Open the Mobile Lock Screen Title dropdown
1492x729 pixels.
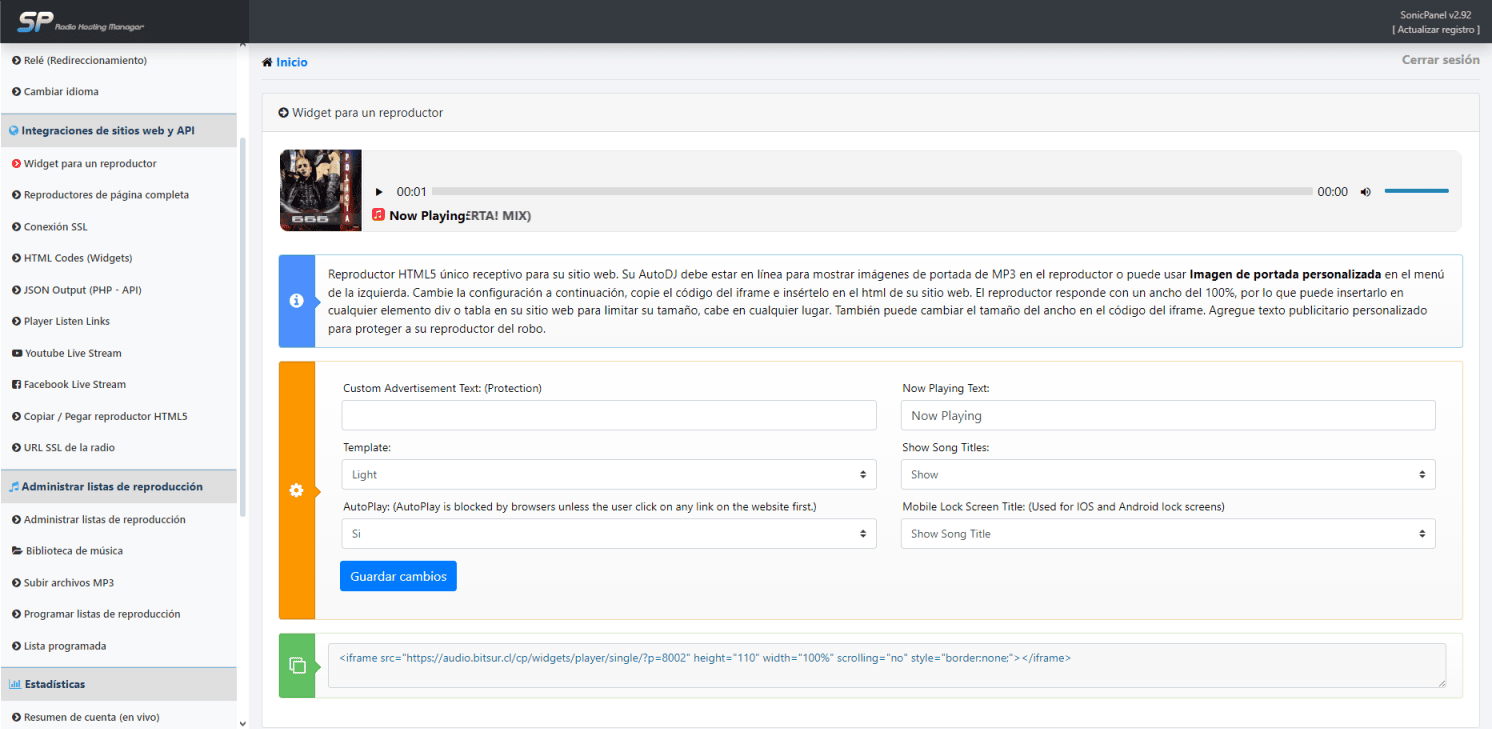click(x=1167, y=534)
